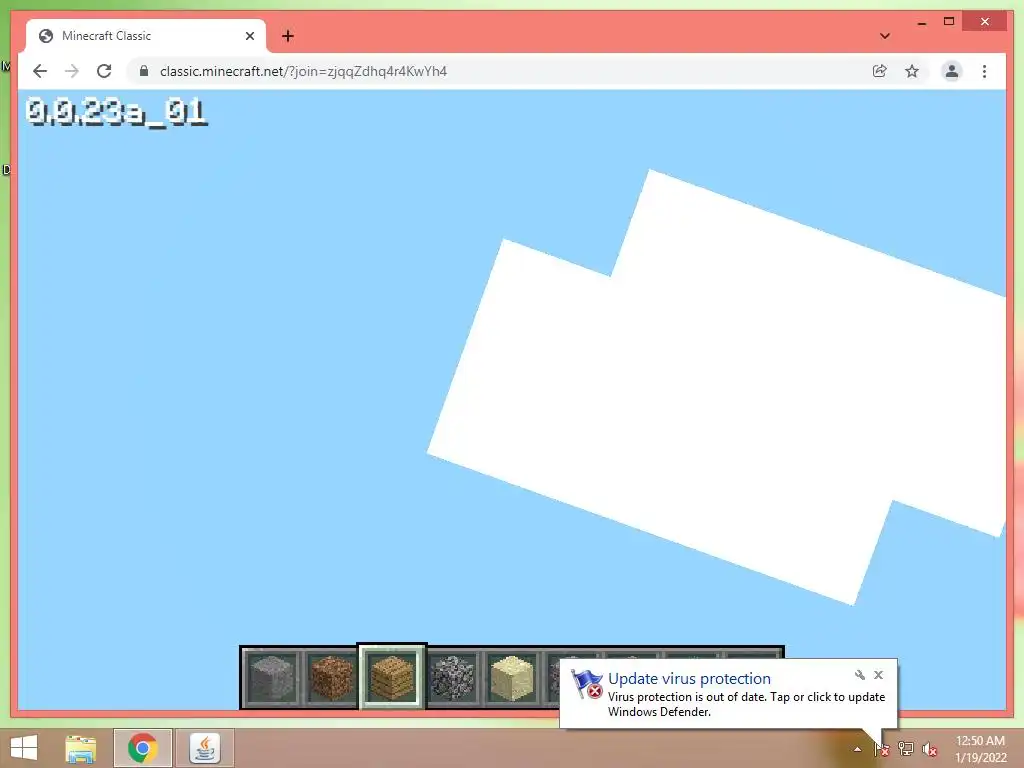Click the Windows Defender flag icon in notification
The image size is (1024, 768).
click(x=586, y=684)
